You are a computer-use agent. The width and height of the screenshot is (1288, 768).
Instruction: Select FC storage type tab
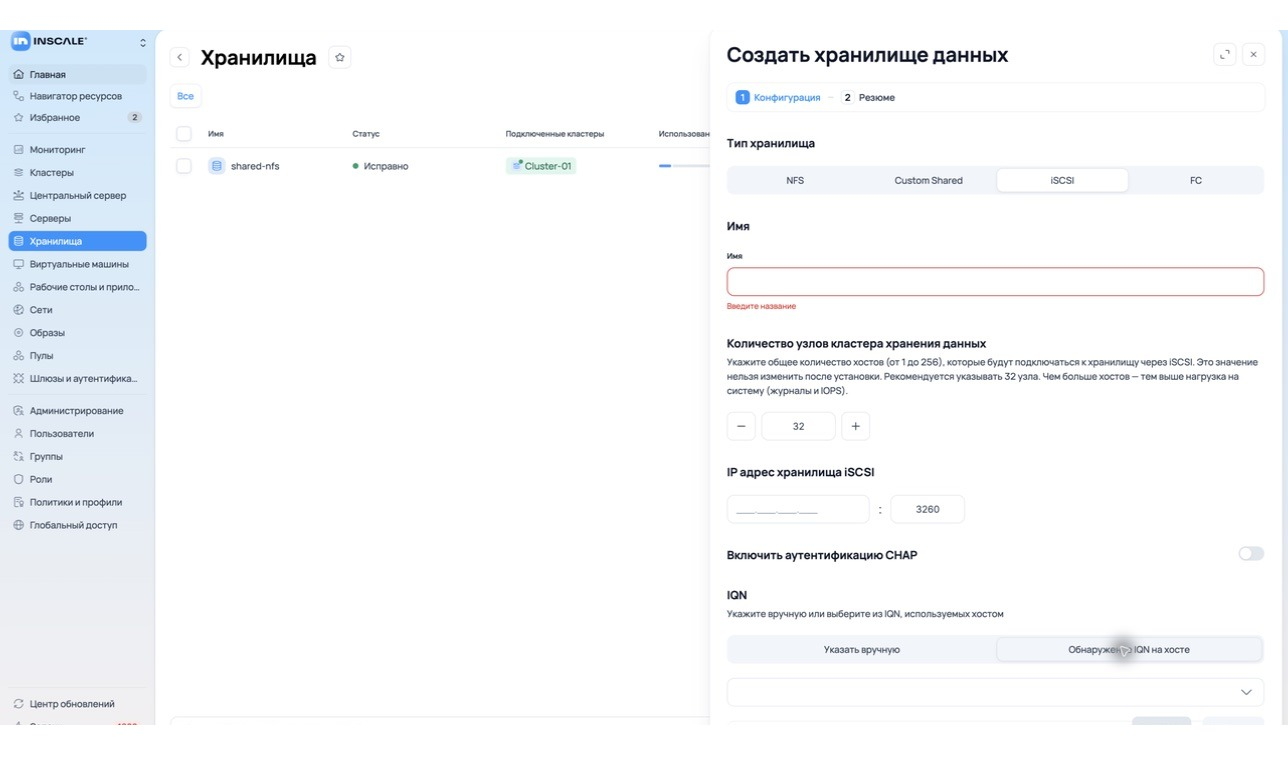click(x=1196, y=180)
